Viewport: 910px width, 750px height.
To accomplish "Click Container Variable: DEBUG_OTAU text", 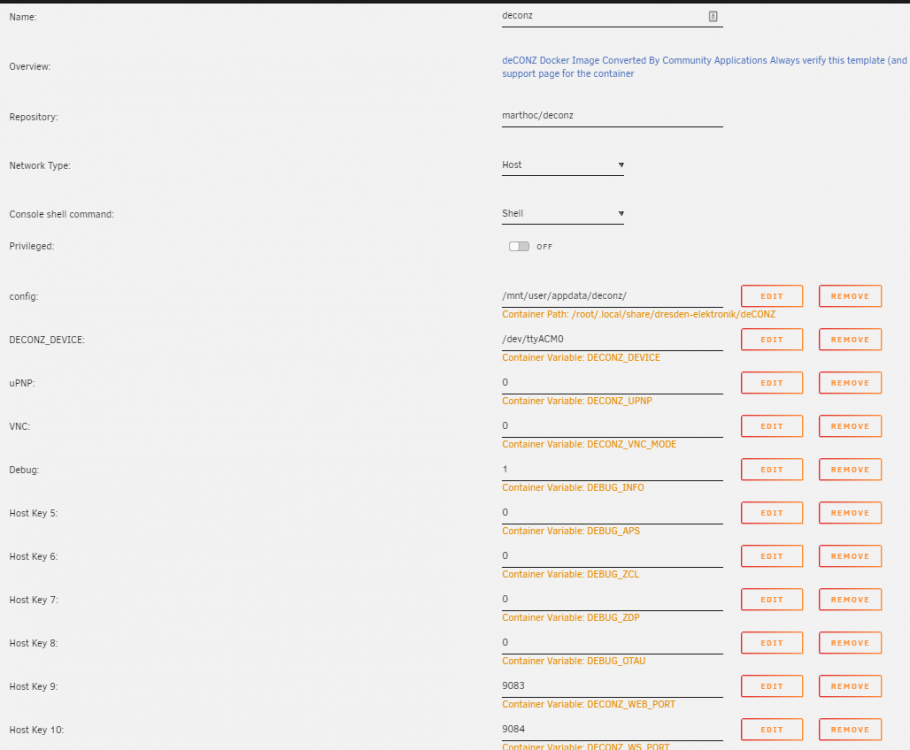I will click(573, 661).
